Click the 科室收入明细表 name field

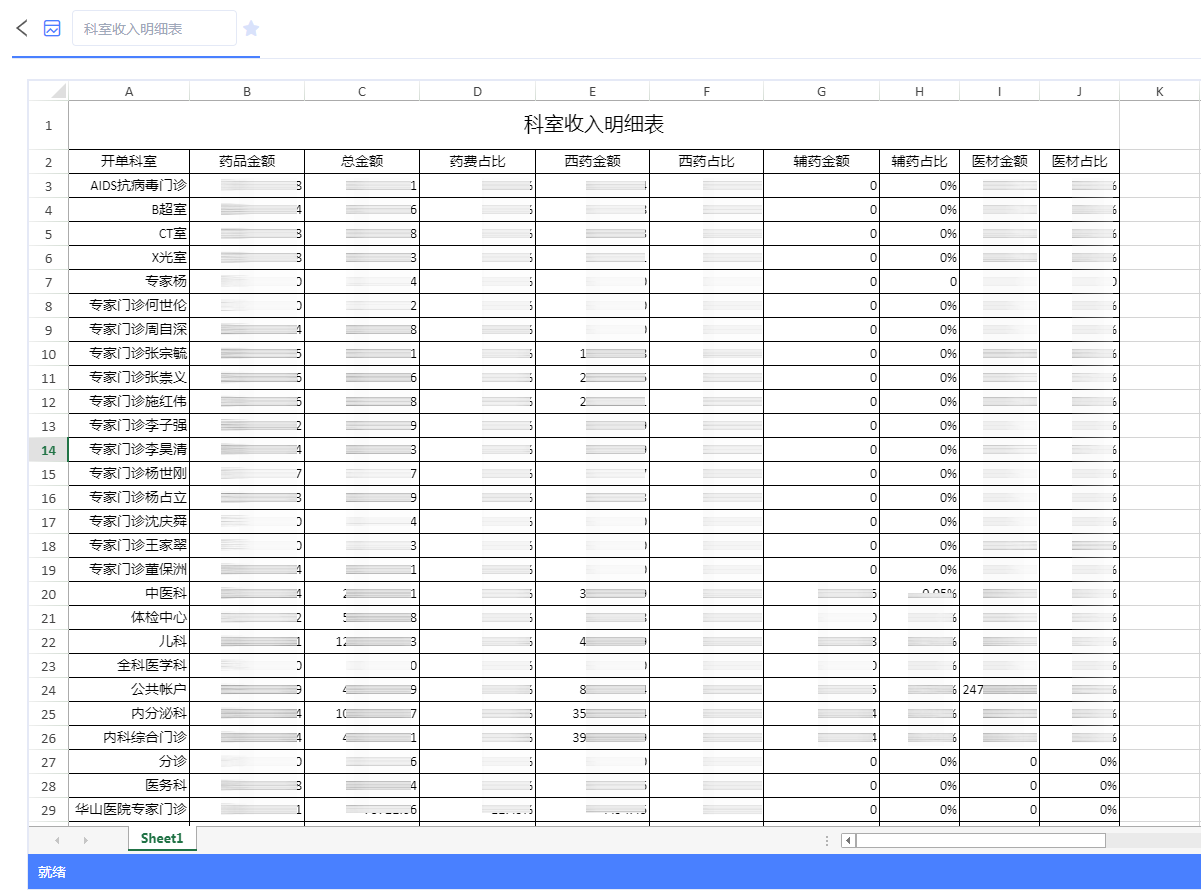[154, 28]
